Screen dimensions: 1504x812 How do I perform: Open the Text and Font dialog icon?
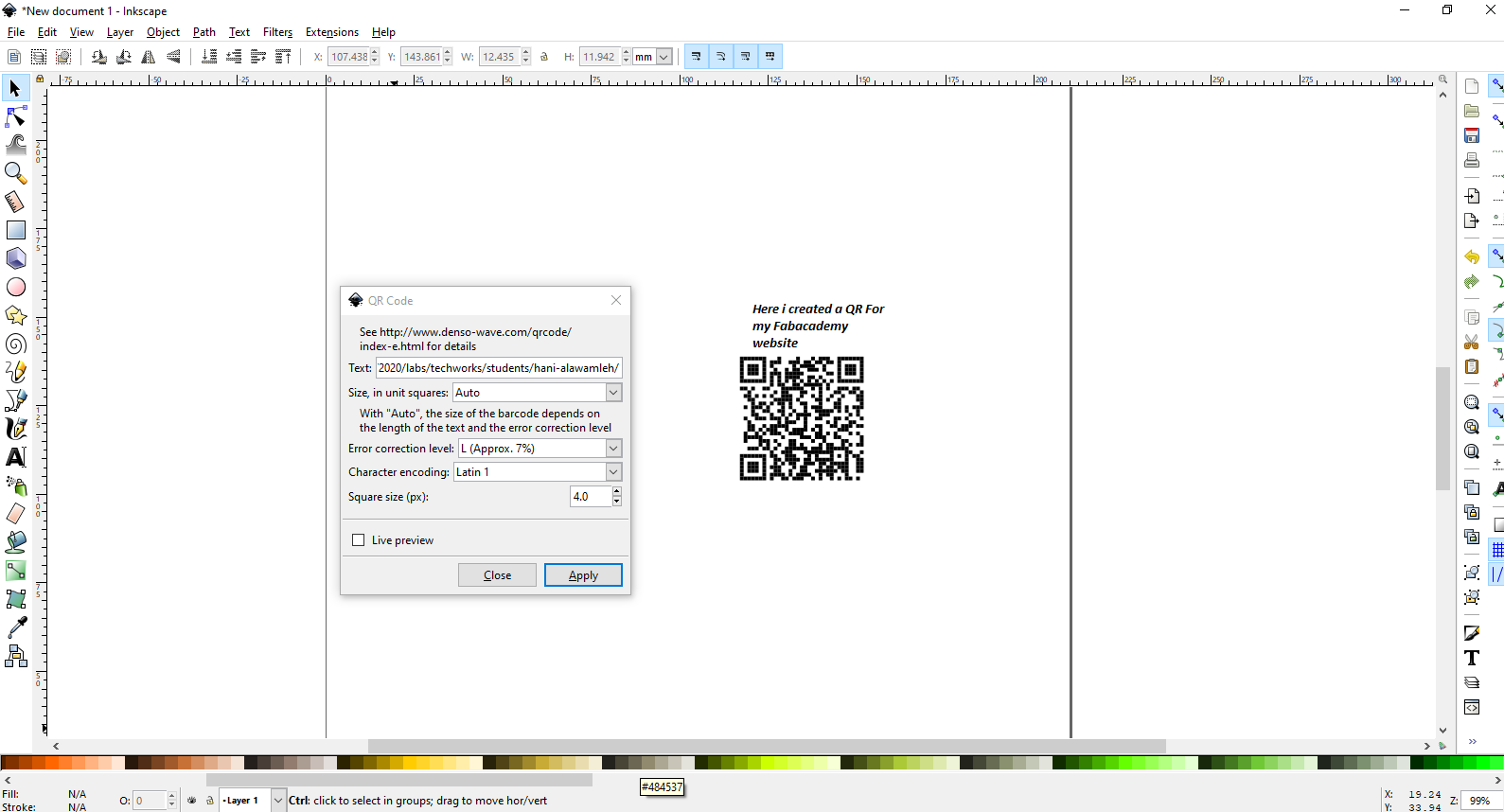1472,658
